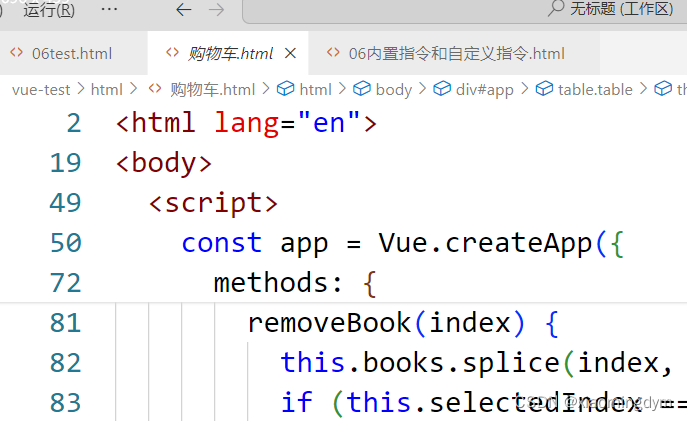Click the cube icon next to body breadcrumb

(x=362, y=89)
